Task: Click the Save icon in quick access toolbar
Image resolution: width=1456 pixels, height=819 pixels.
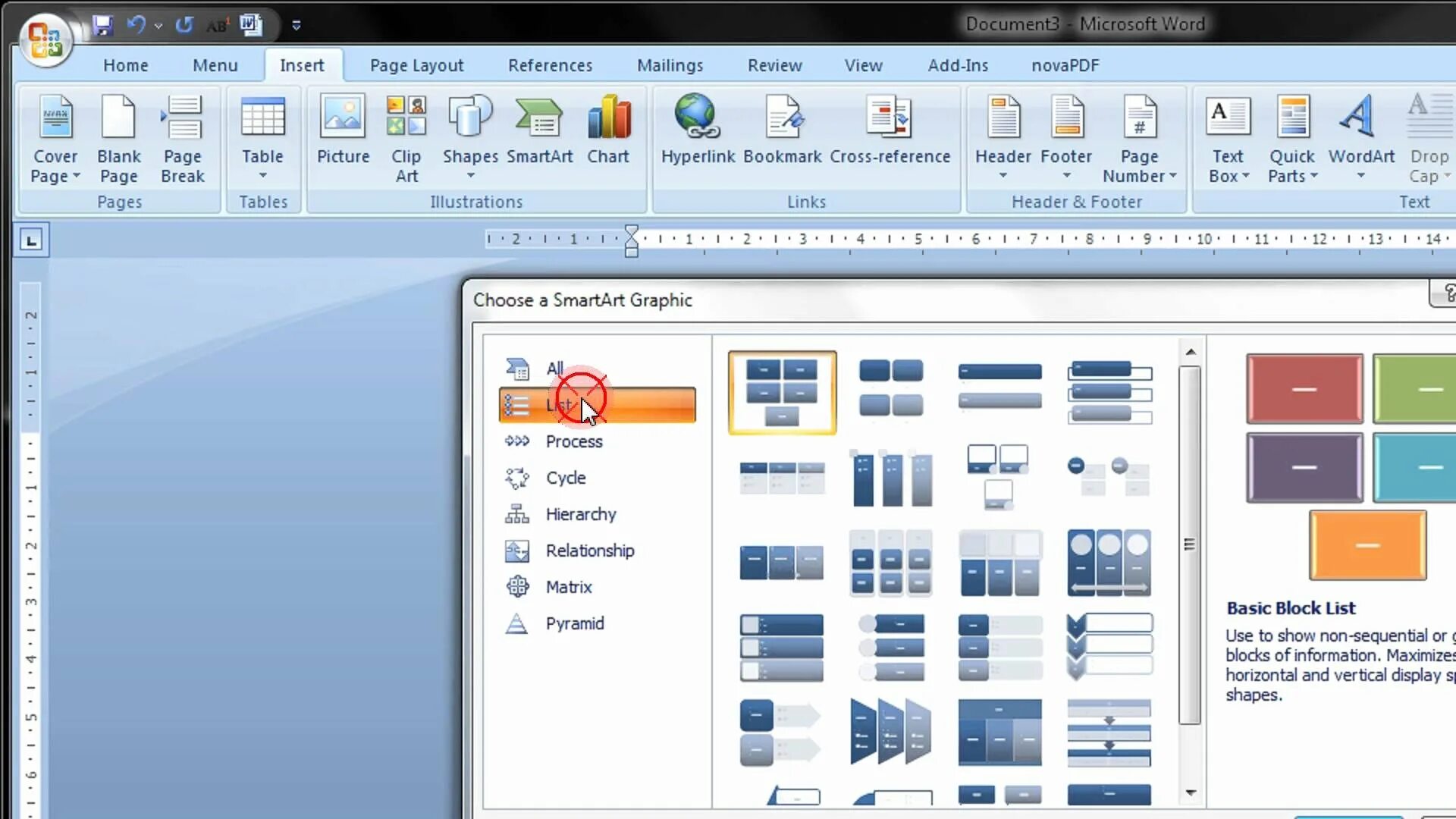Action: pos(102,25)
